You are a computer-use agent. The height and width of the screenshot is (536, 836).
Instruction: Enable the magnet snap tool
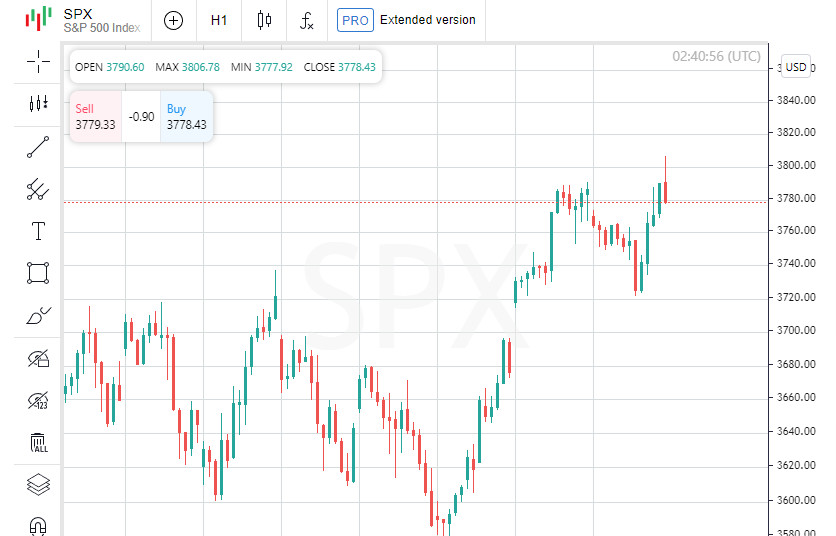click(x=38, y=526)
